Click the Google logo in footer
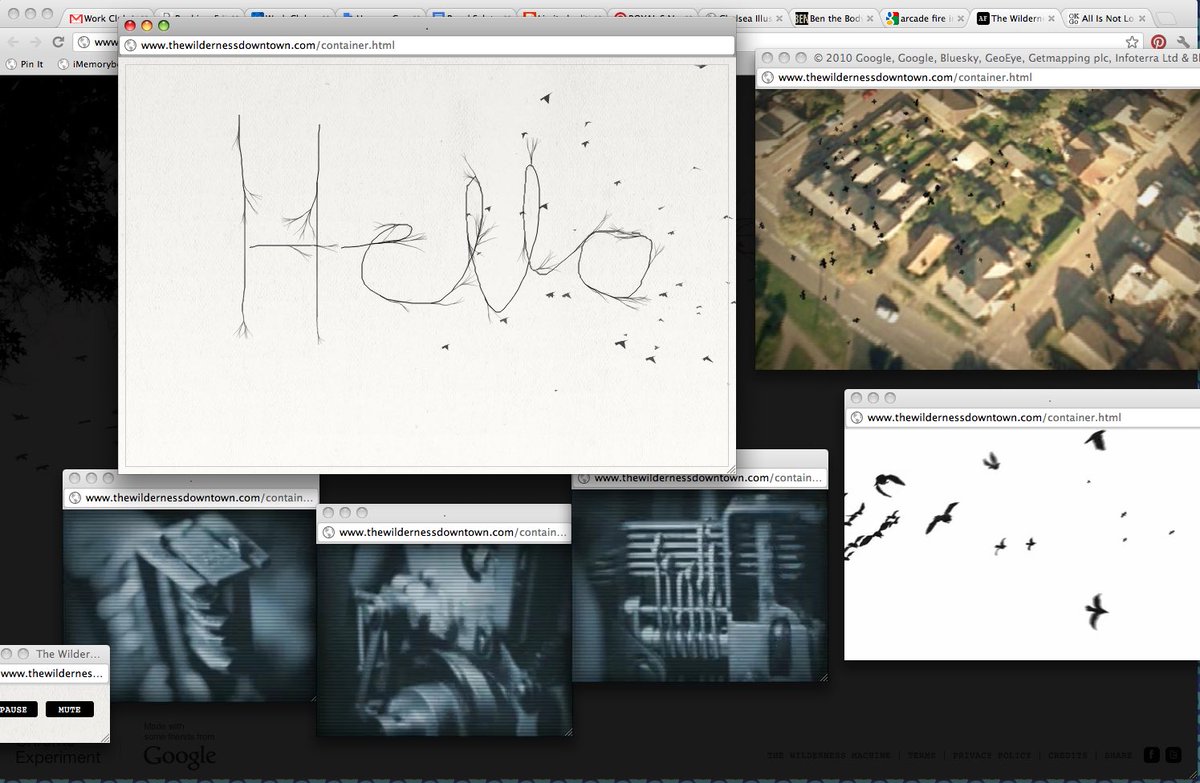 [179, 756]
